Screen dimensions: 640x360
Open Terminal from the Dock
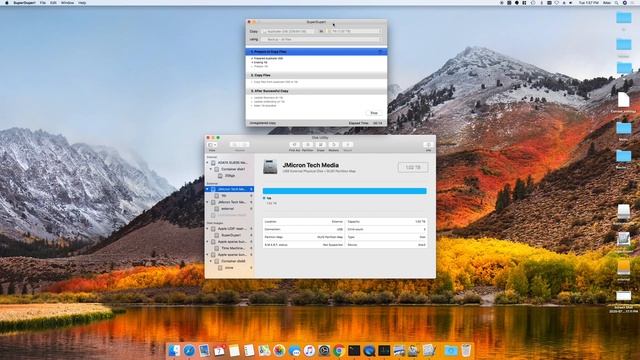pos(354,350)
